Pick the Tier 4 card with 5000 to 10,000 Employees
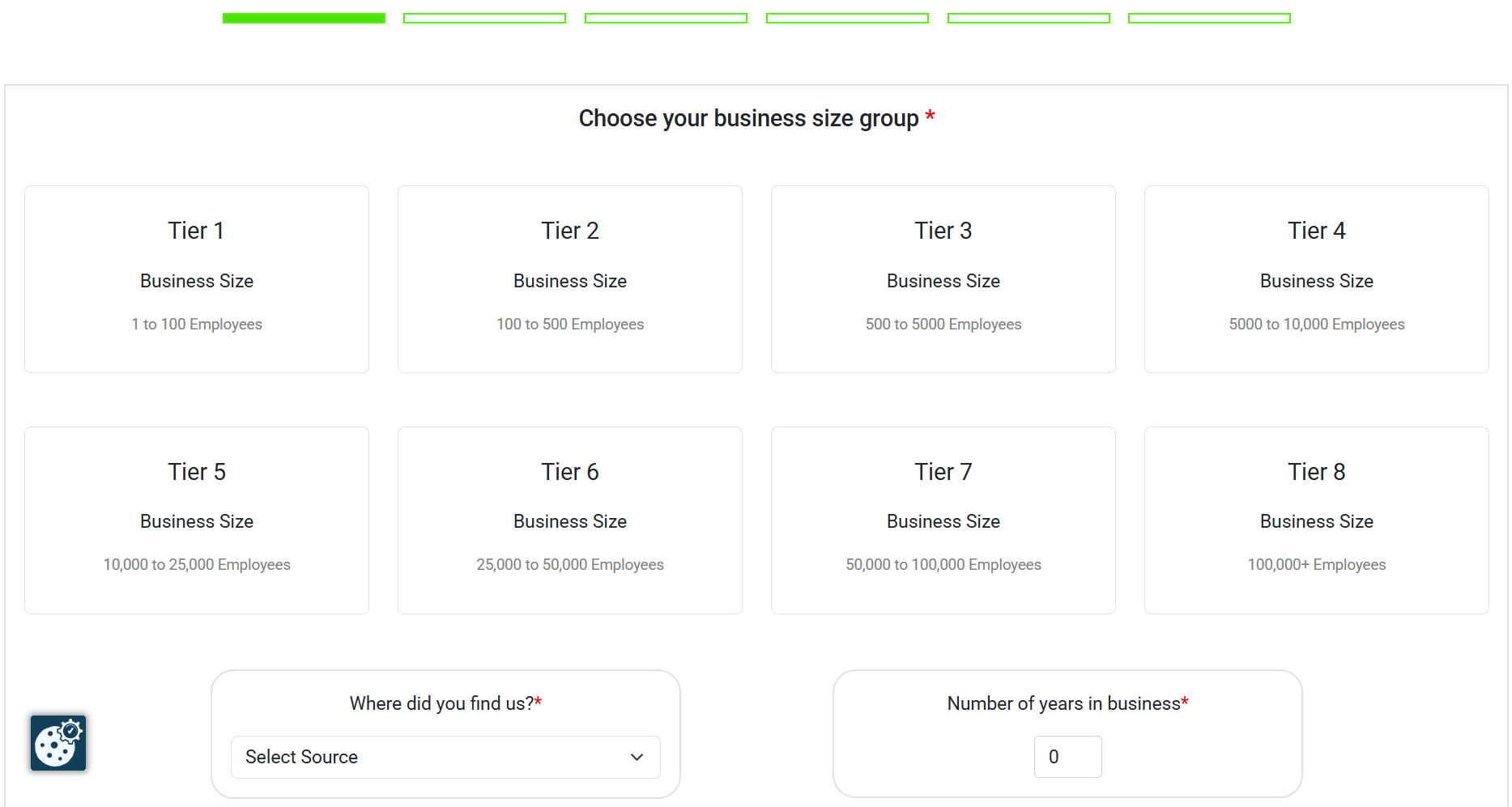The image size is (1512, 807). pos(1316,278)
